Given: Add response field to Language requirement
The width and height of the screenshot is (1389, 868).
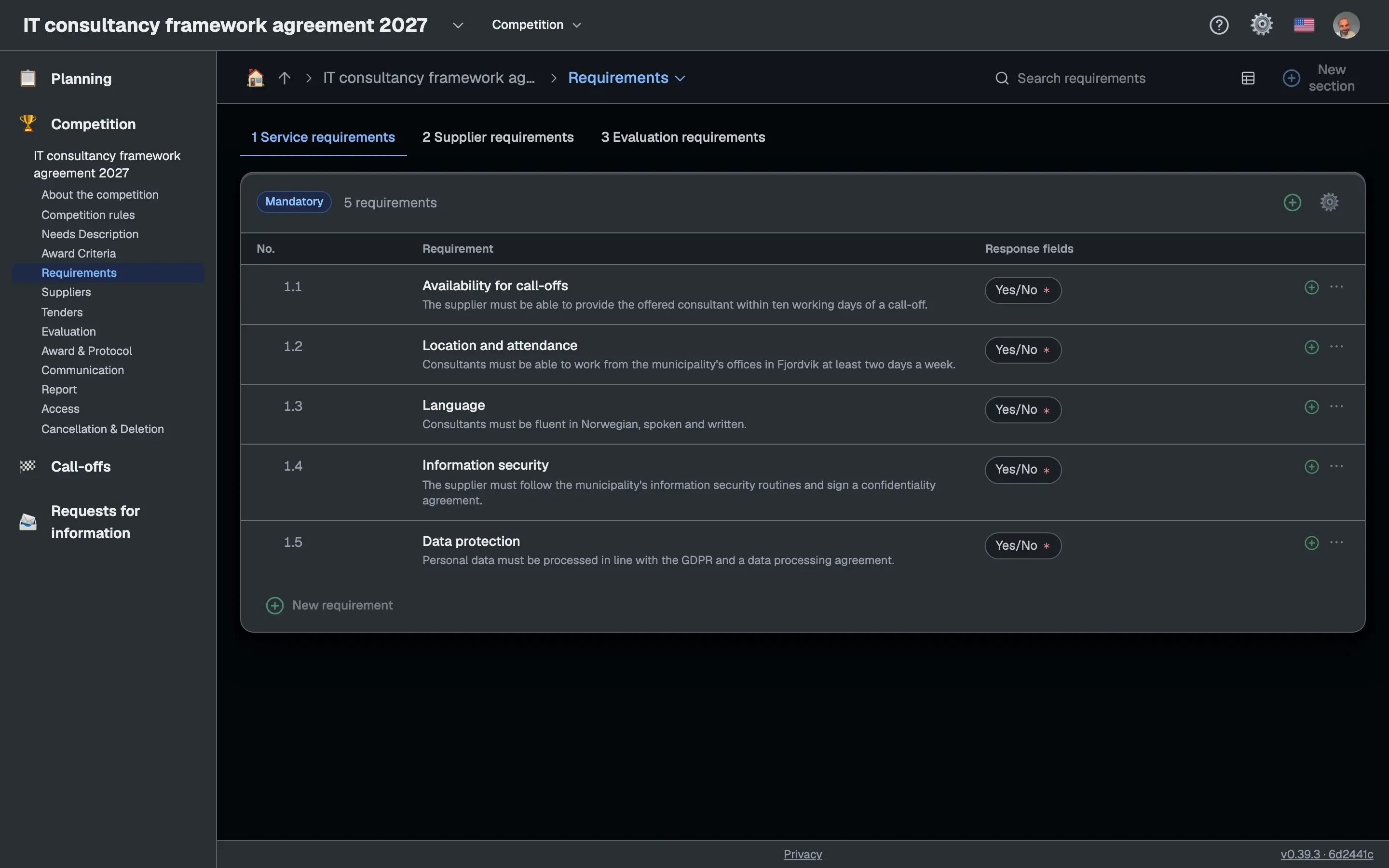Looking at the screenshot, I should [1311, 407].
